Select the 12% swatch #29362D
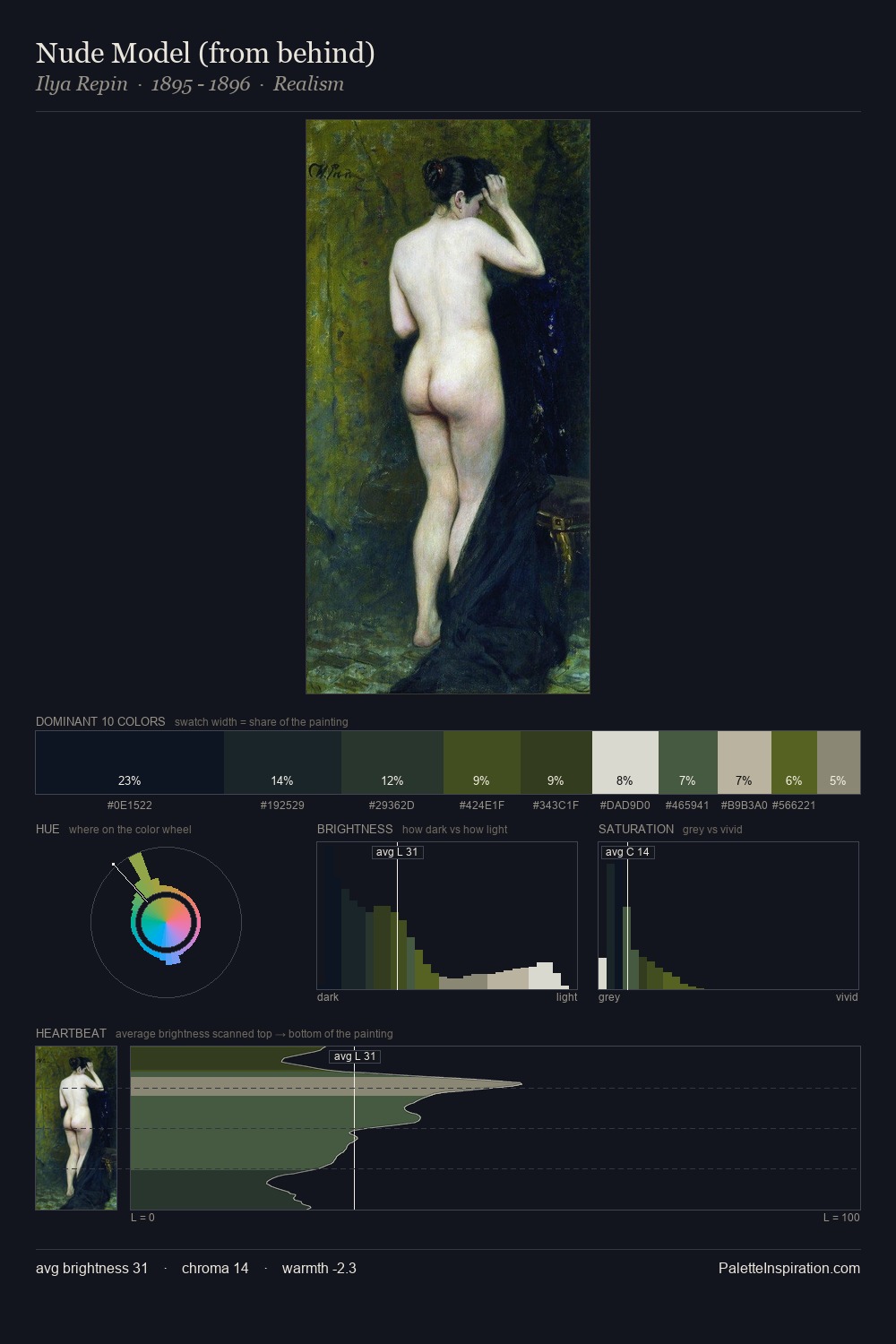 pos(392,762)
